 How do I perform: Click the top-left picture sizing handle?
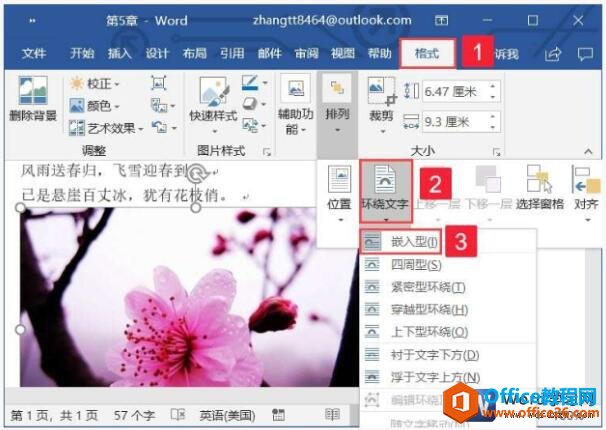[x=20, y=208]
